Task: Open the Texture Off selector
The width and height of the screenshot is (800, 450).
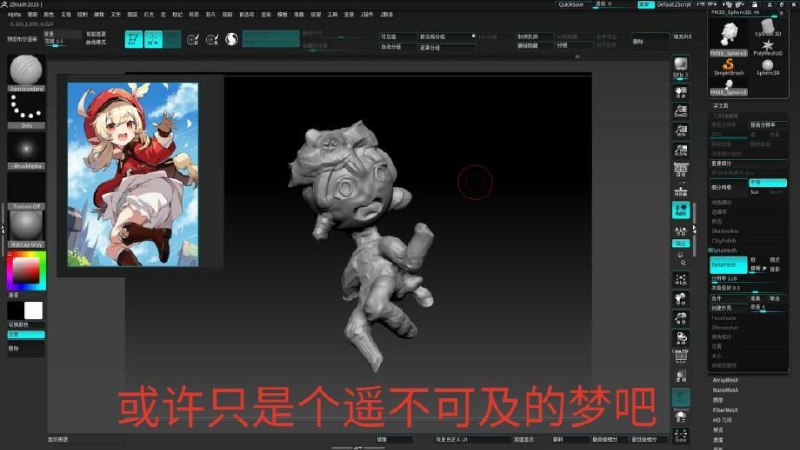Action: [26, 191]
